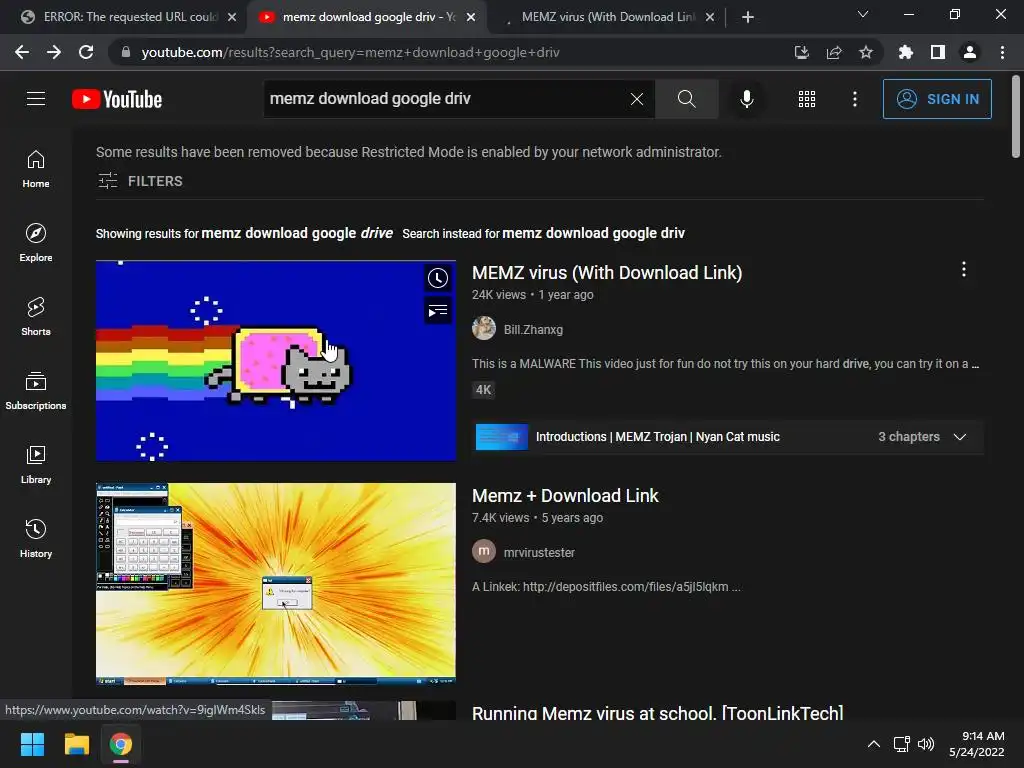This screenshot has height=768, width=1024.
Task: Open the network icon in tray
Action: pos(902,744)
